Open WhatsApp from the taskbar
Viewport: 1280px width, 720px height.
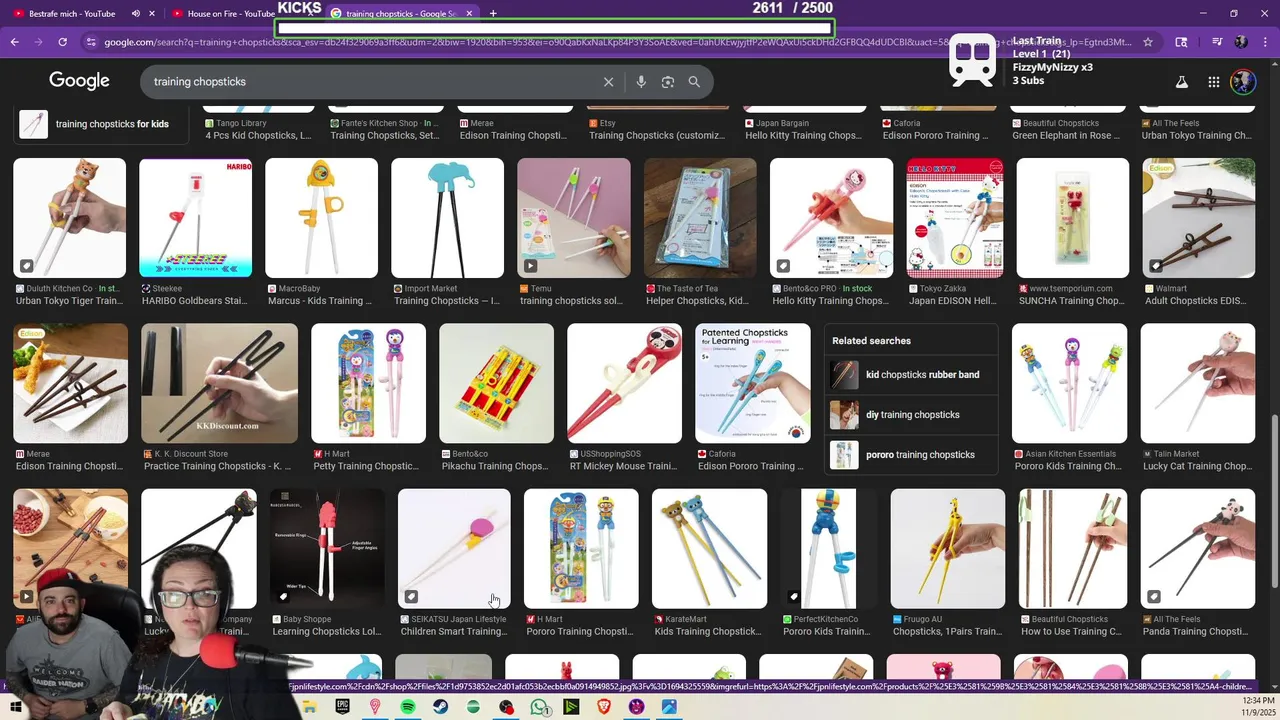pyautogui.click(x=539, y=707)
